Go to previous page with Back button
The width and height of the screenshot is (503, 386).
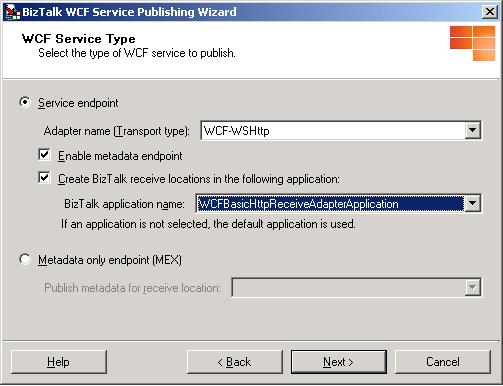235,362
